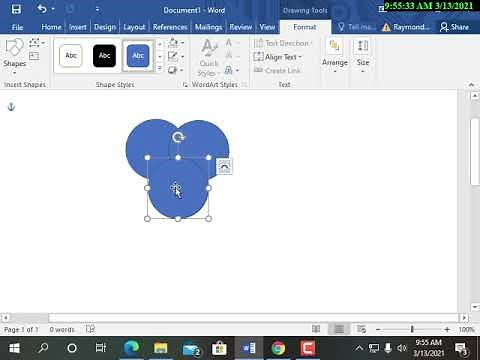Click the vertical scrollbar down arrow
This screenshot has height=360, width=480.
[474, 307]
